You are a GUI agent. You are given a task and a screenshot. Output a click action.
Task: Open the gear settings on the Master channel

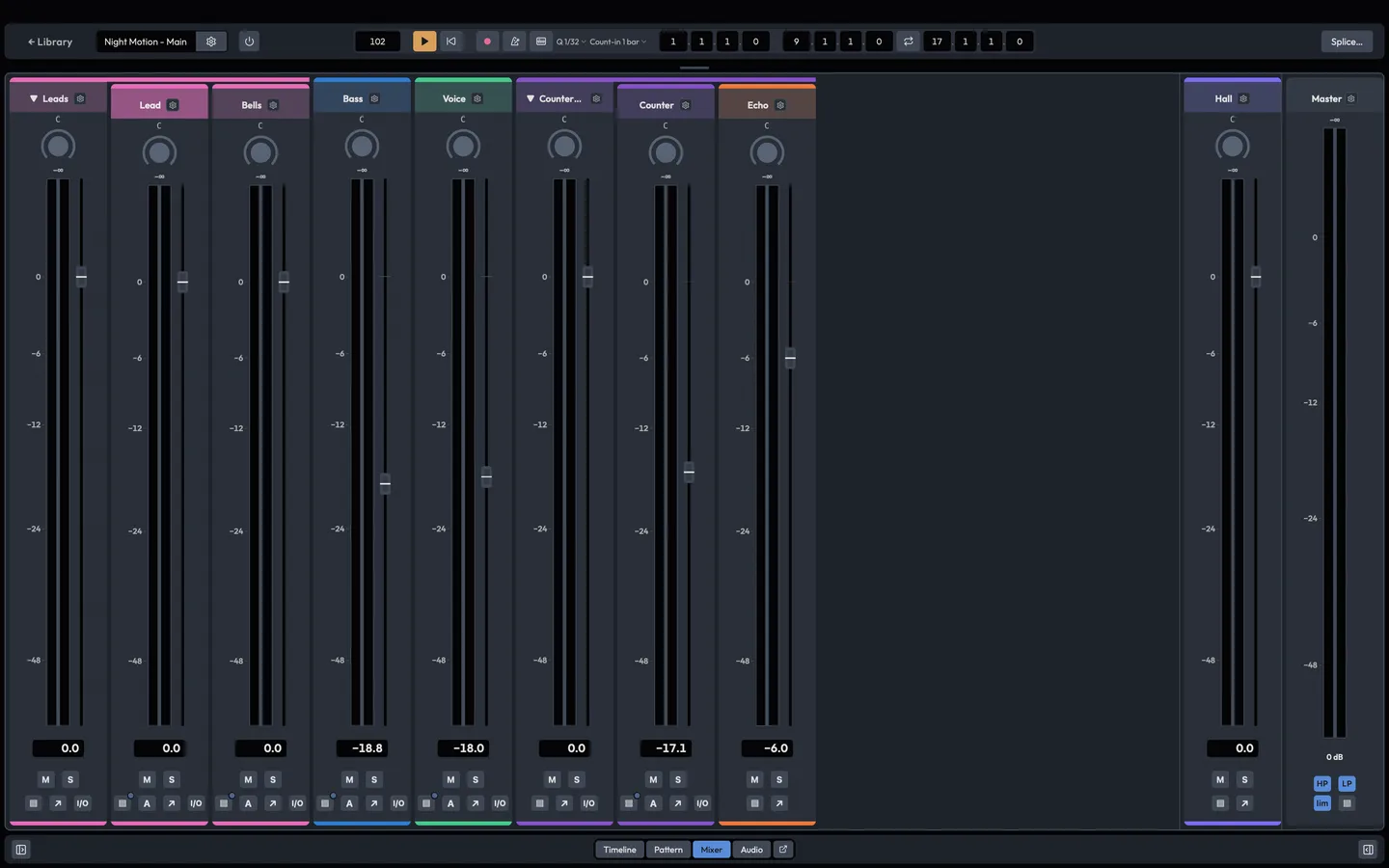1351,98
